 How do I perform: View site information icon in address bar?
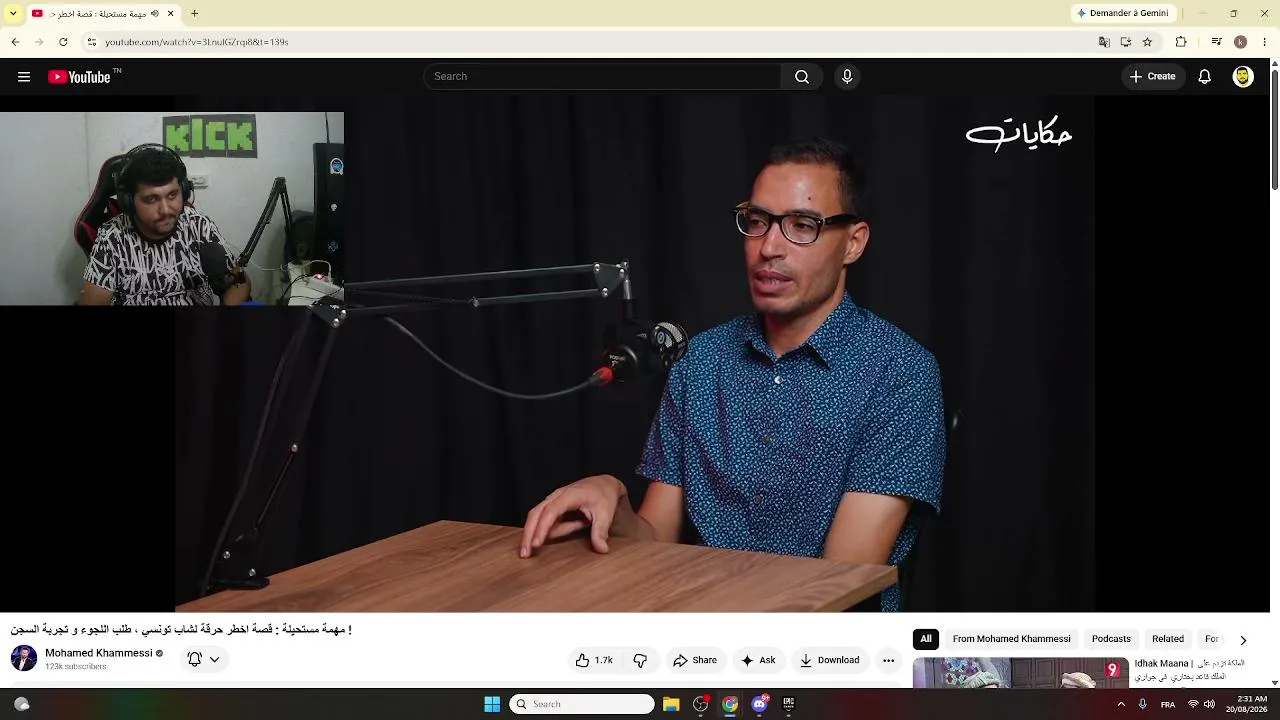91,42
